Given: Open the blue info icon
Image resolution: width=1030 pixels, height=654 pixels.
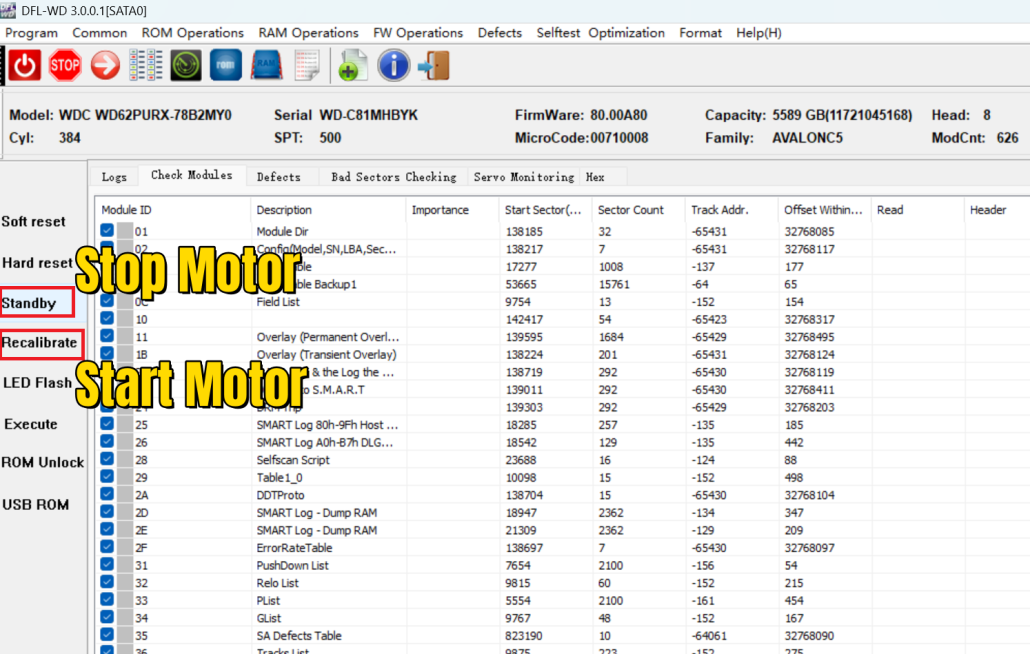Looking at the screenshot, I should pos(393,66).
